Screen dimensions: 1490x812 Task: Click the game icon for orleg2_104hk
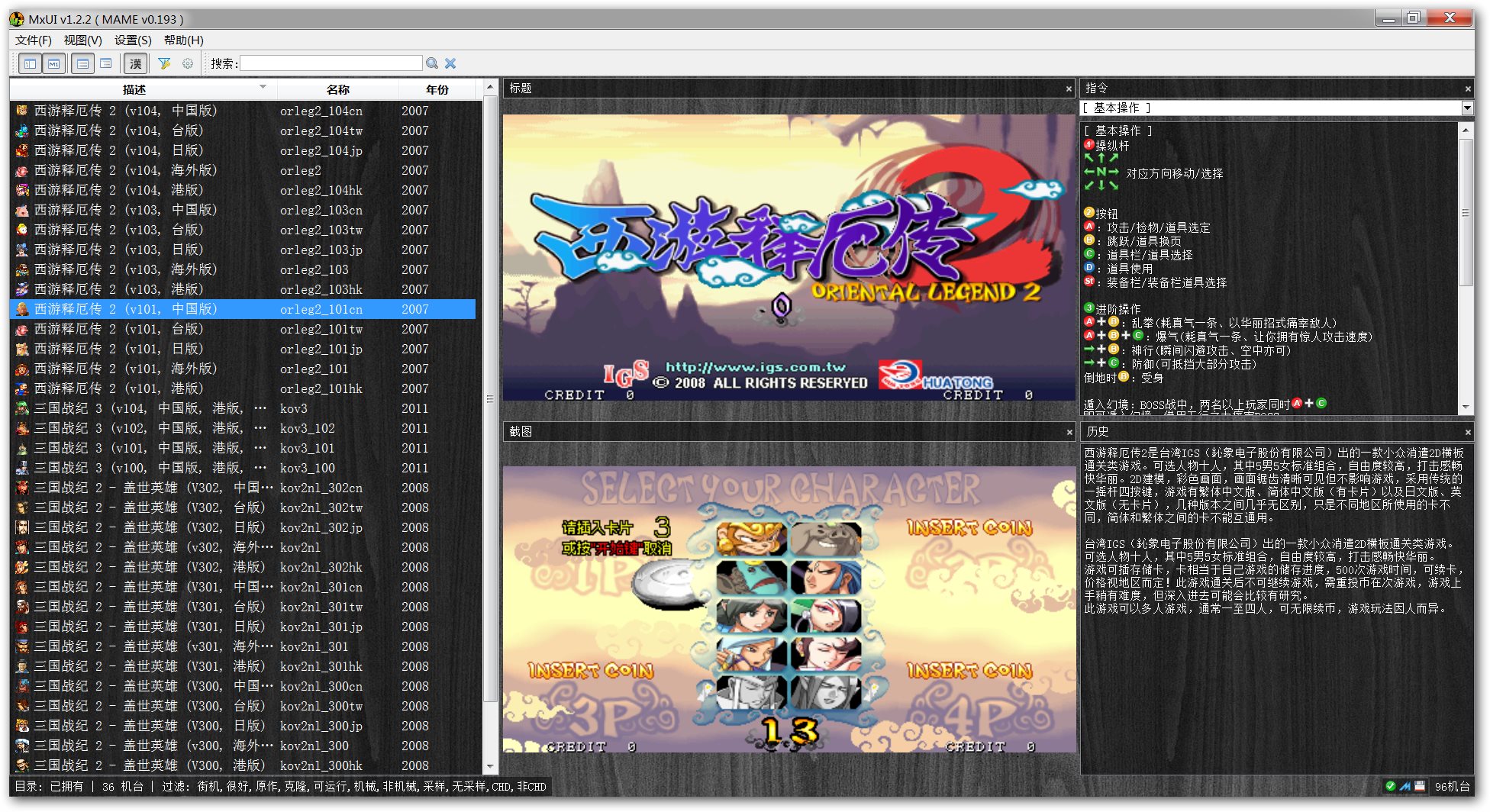[x=22, y=190]
